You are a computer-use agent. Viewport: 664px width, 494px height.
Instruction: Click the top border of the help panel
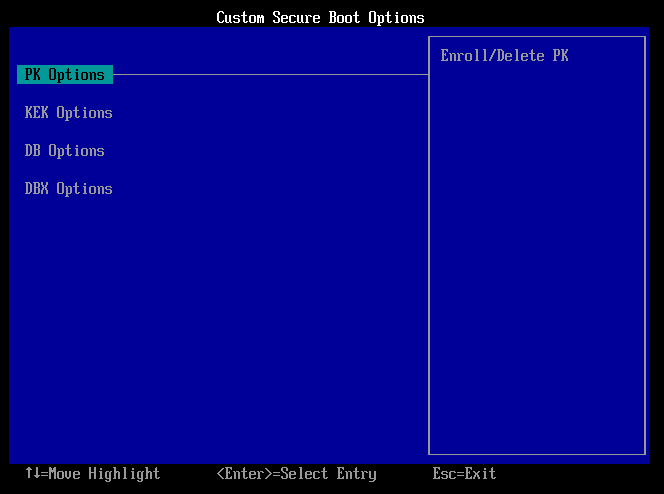[536, 37]
